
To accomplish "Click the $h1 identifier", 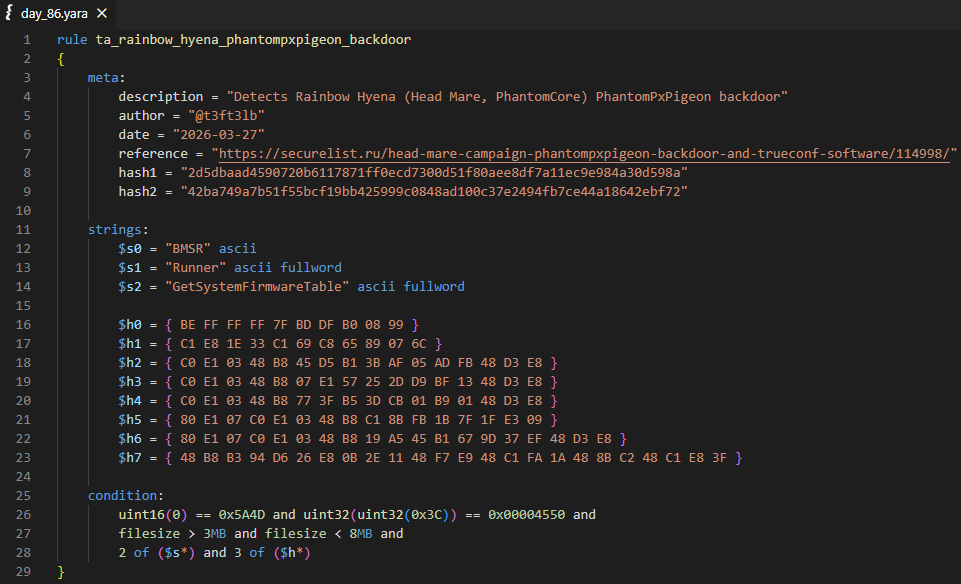I will pyautogui.click(x=130, y=344).
